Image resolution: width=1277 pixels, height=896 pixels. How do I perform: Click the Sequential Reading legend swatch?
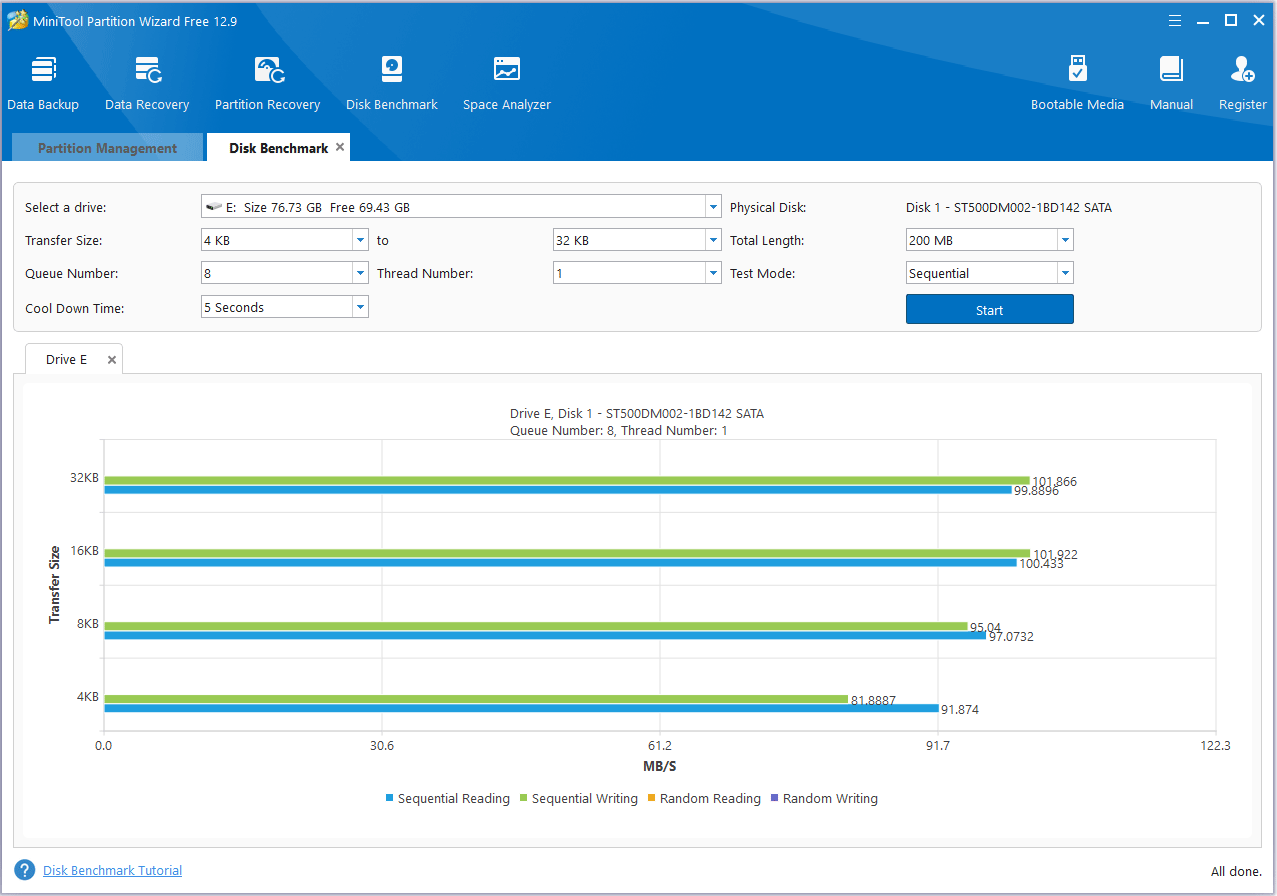(390, 798)
